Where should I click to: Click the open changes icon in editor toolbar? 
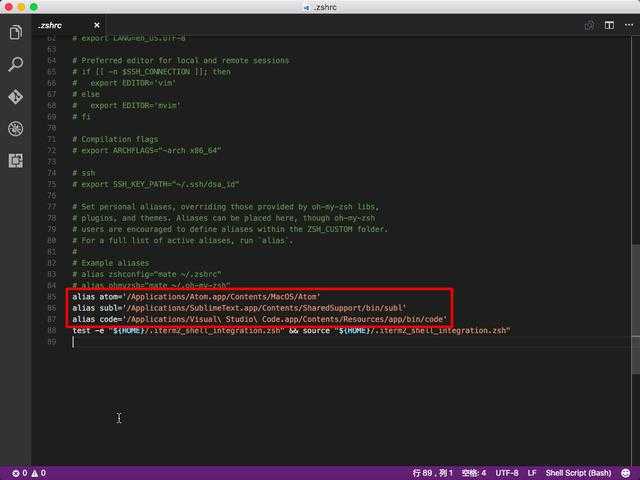click(x=589, y=25)
